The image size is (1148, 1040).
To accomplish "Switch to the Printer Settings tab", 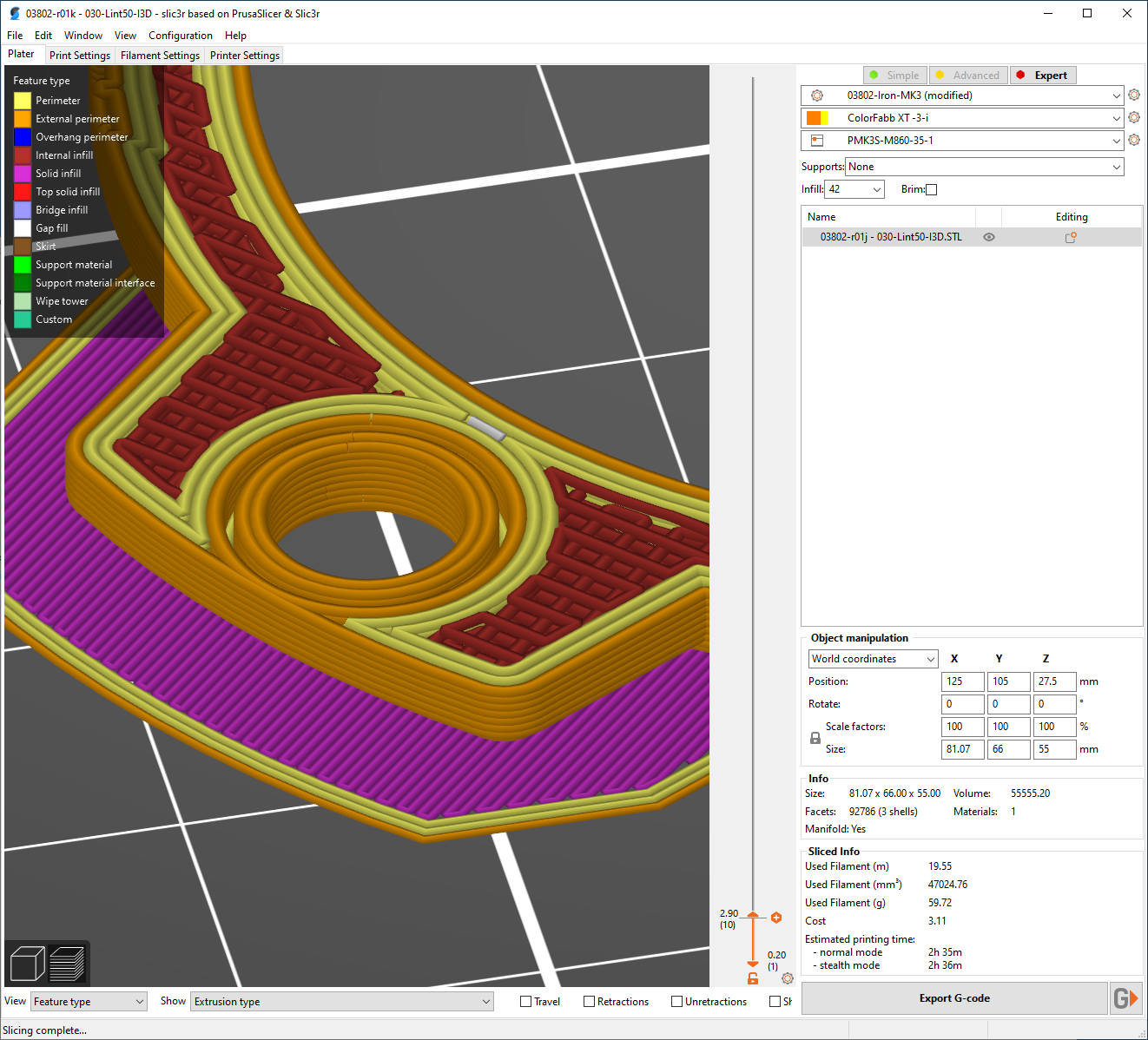I will (245, 56).
